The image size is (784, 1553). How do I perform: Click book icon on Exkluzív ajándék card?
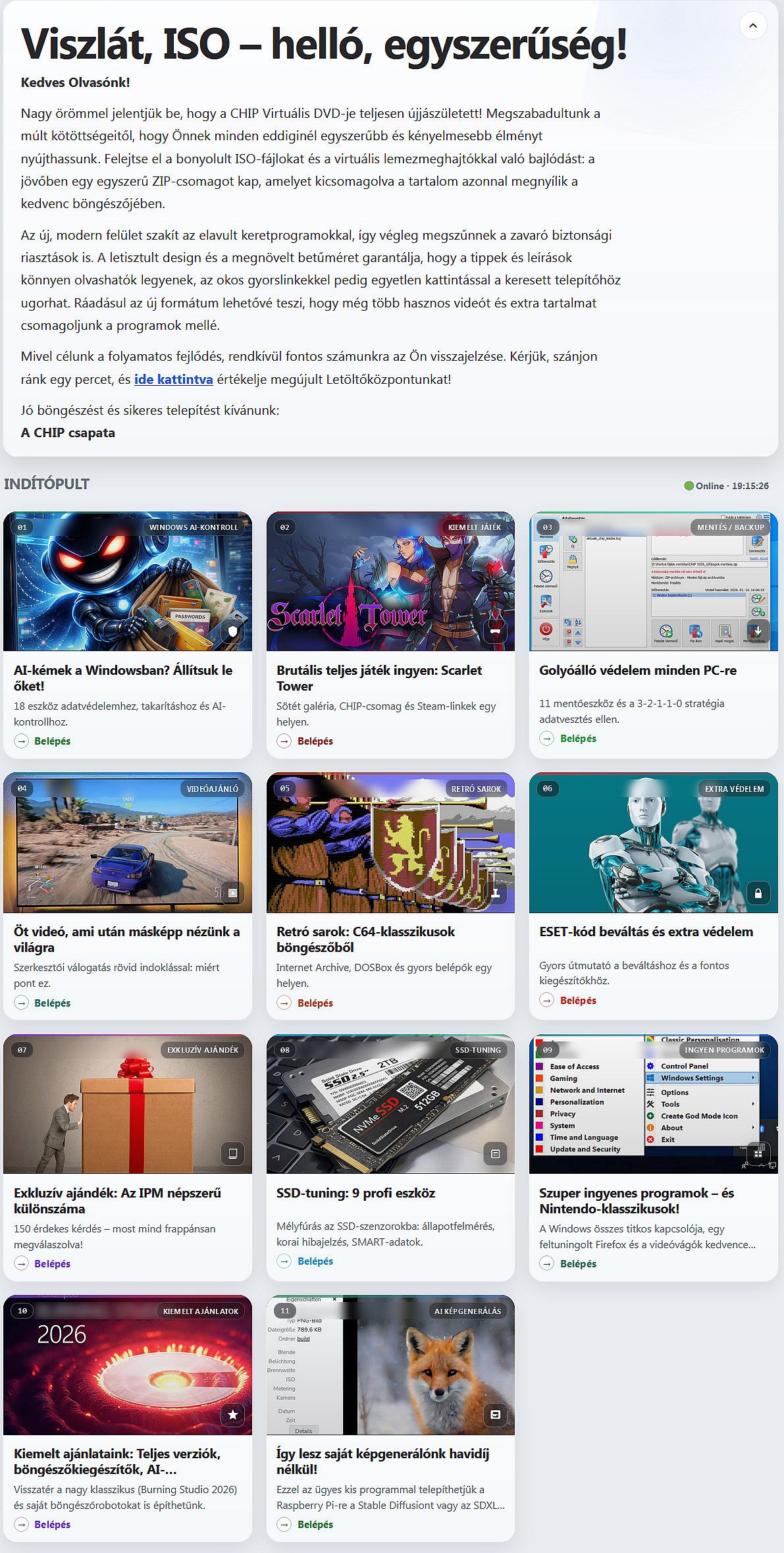coord(232,1153)
